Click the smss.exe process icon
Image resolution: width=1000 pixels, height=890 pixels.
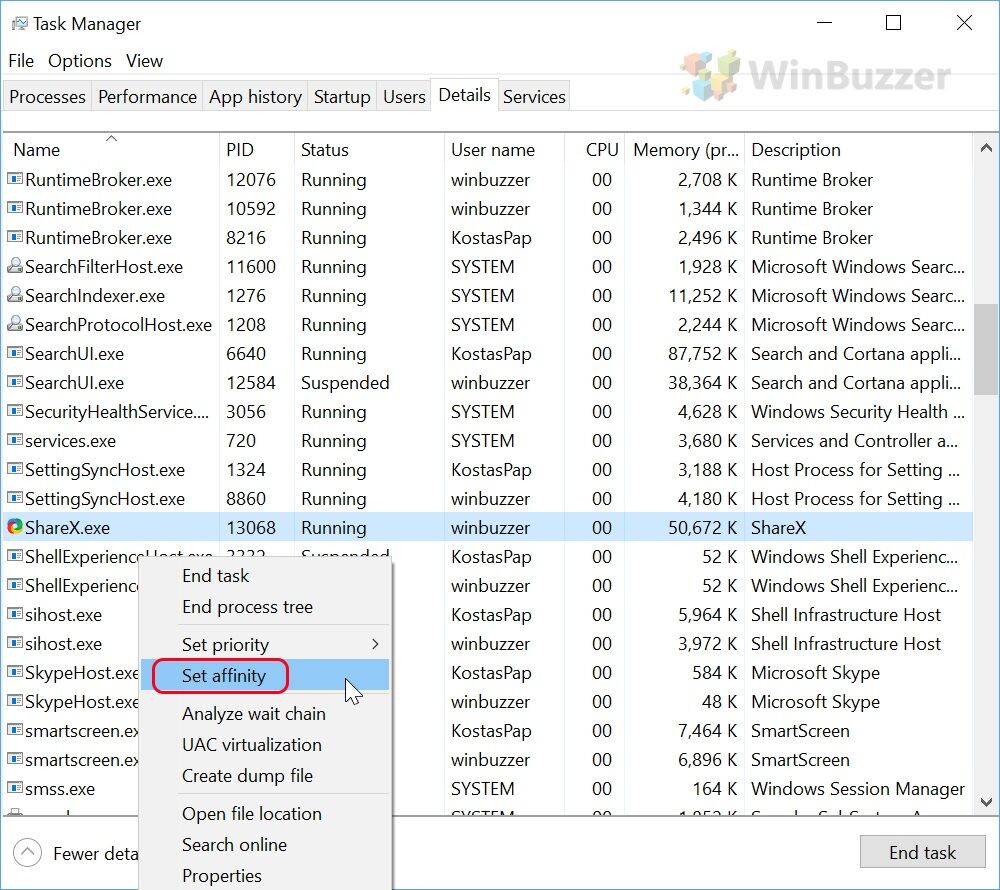click(x=13, y=789)
